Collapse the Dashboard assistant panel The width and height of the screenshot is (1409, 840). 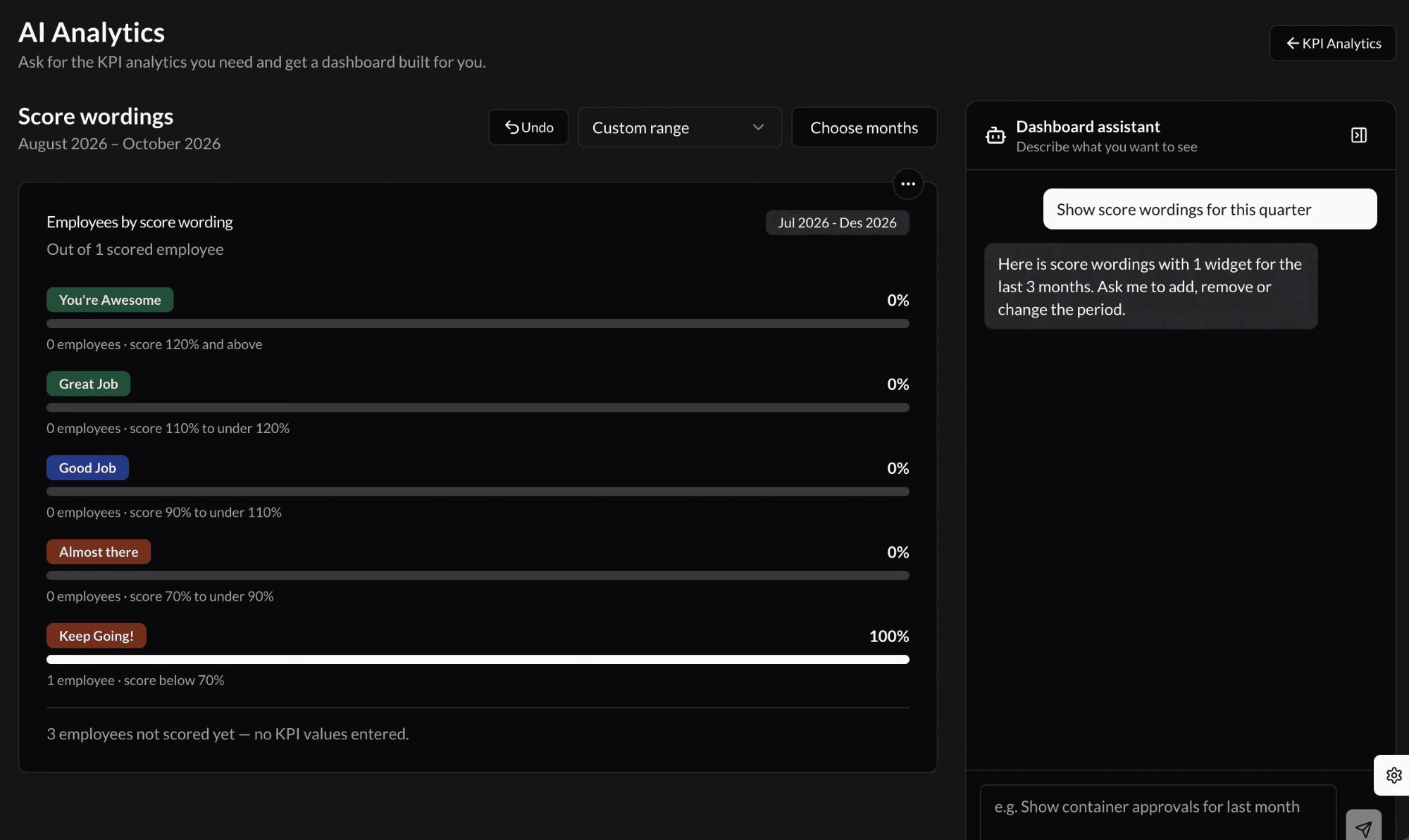coord(1359,135)
